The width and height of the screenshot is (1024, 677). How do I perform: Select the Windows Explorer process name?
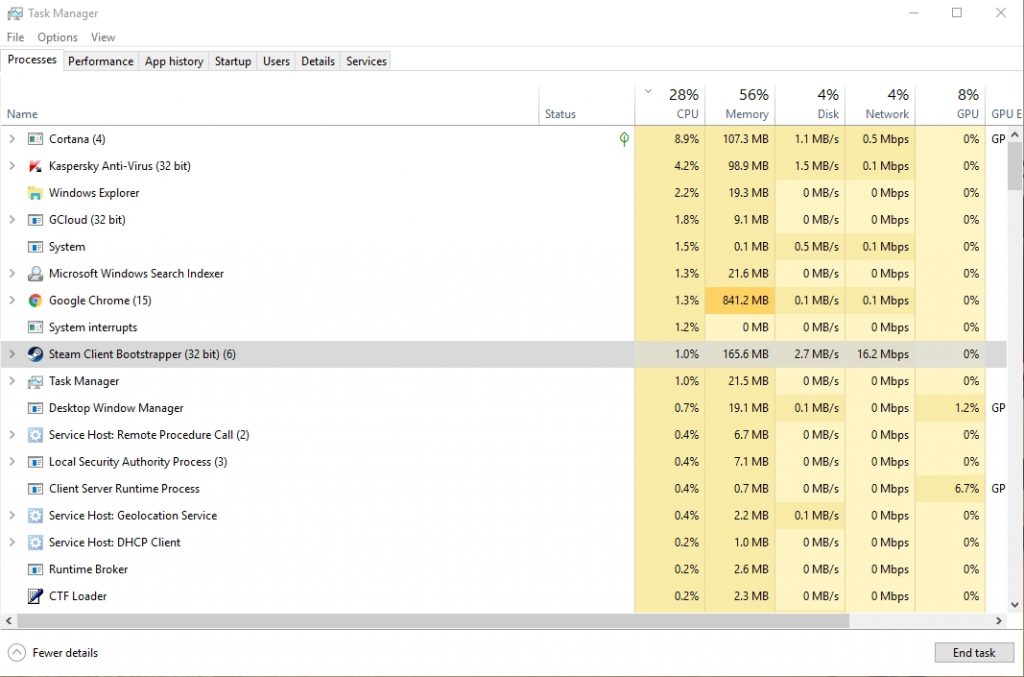(94, 193)
